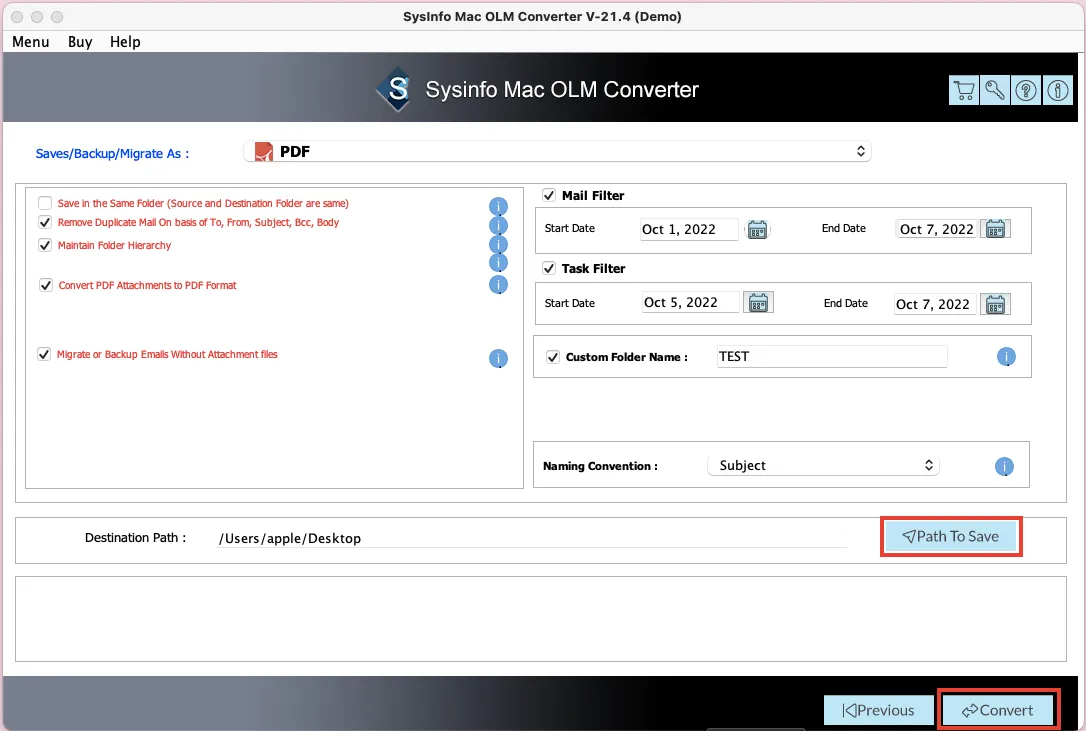Disable the Task Filter checkbox

[549, 268]
